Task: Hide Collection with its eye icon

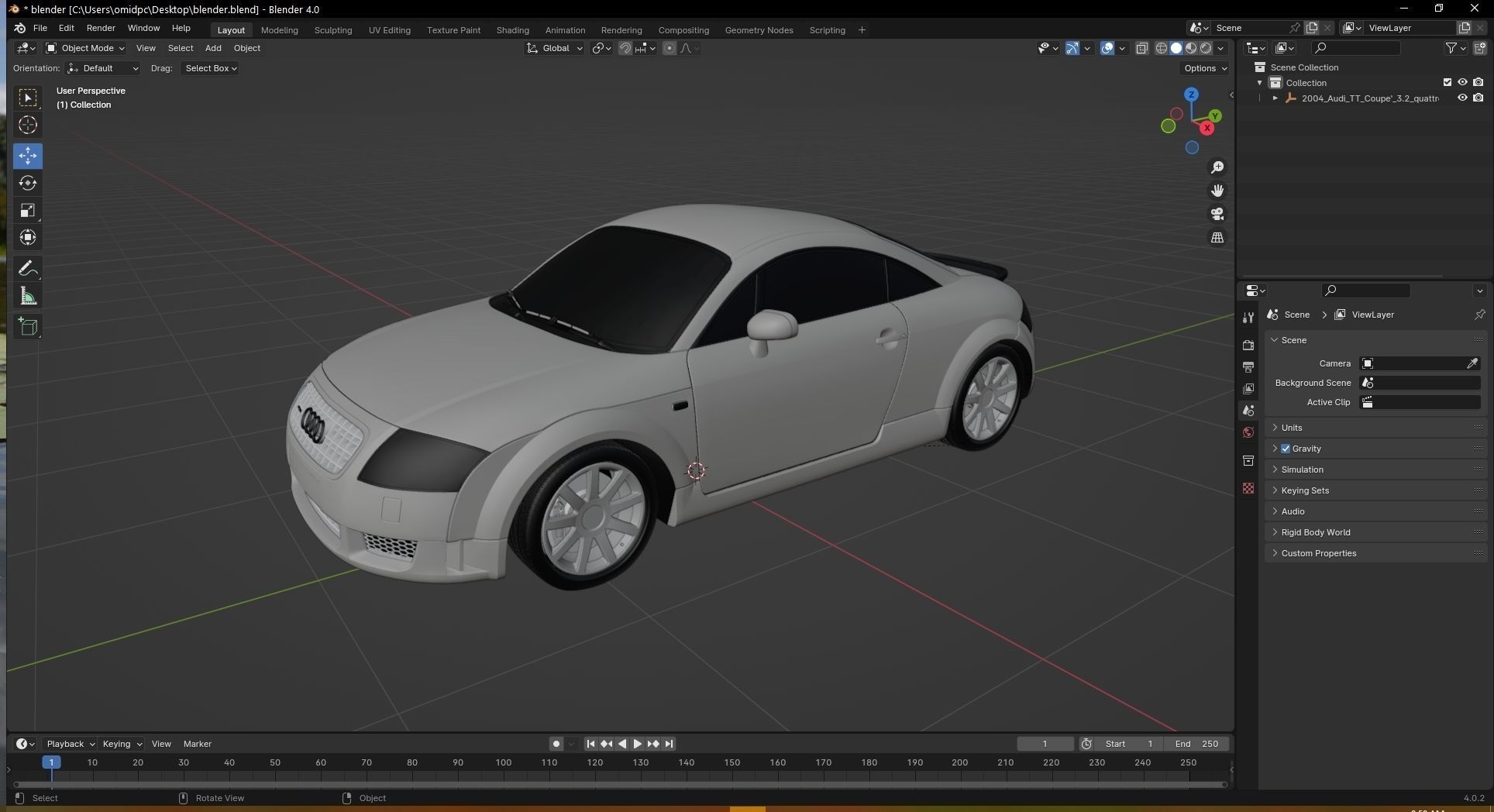Action: [x=1462, y=82]
